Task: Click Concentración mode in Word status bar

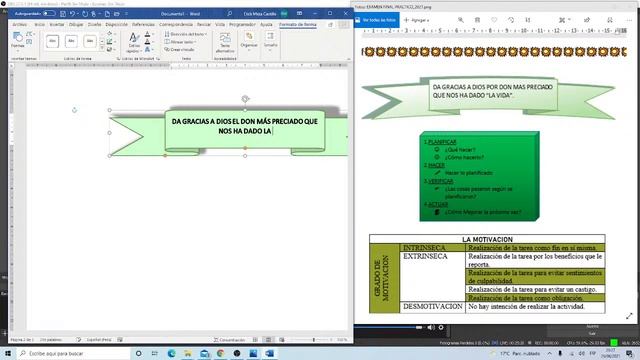Action: 229,340
